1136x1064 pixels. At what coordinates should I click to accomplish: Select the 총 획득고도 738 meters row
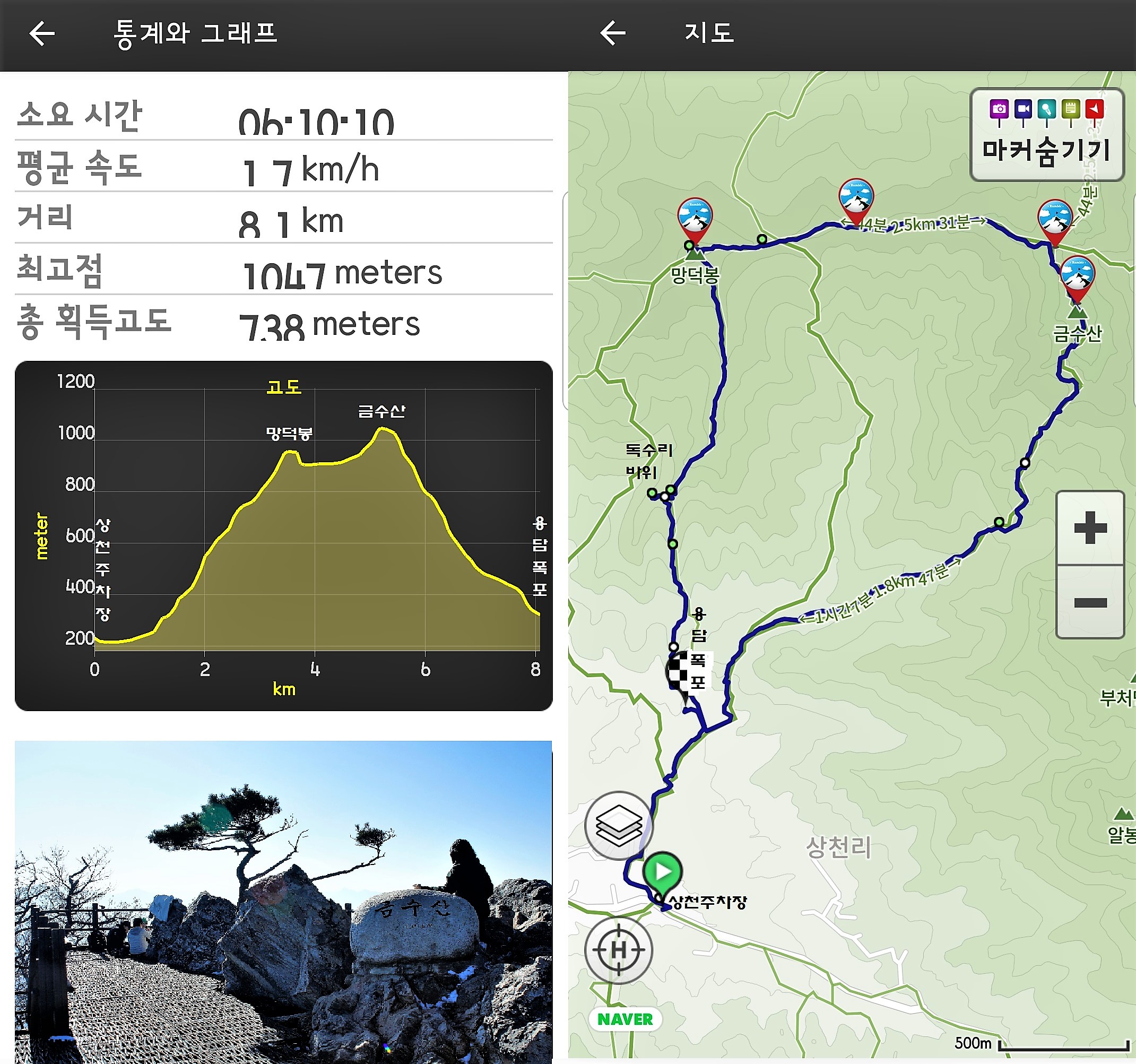(283, 321)
